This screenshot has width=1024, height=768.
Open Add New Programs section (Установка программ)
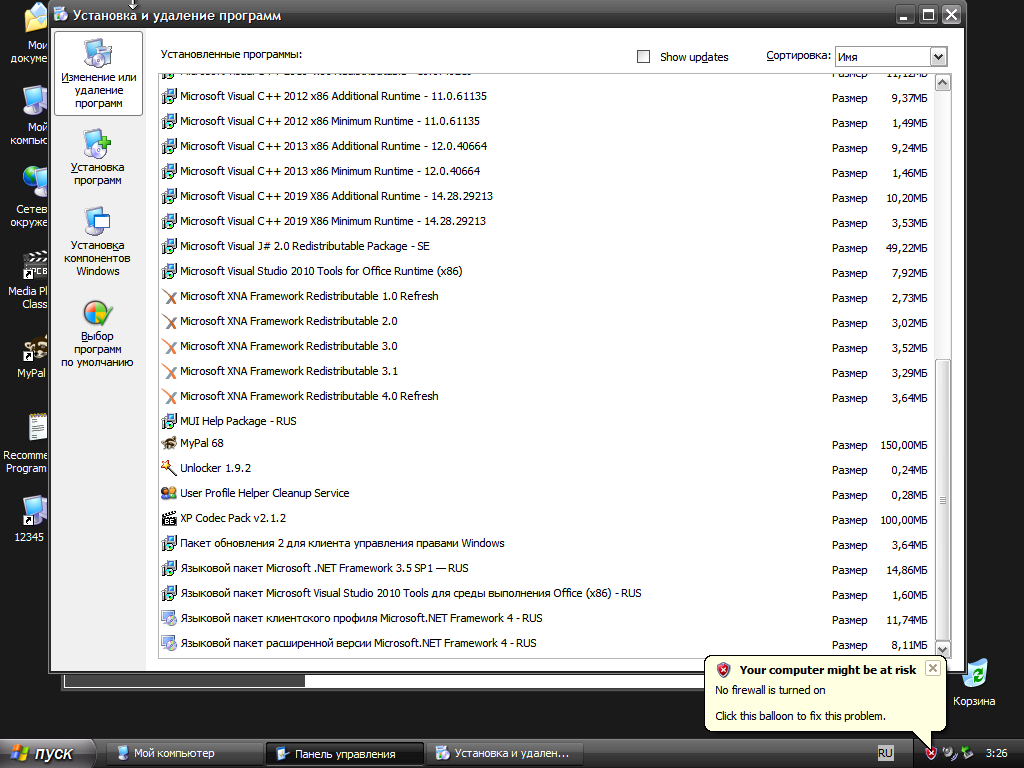click(97, 157)
